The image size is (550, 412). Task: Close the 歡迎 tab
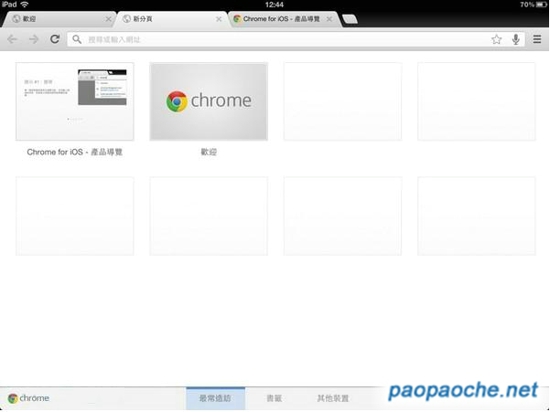click(108, 19)
